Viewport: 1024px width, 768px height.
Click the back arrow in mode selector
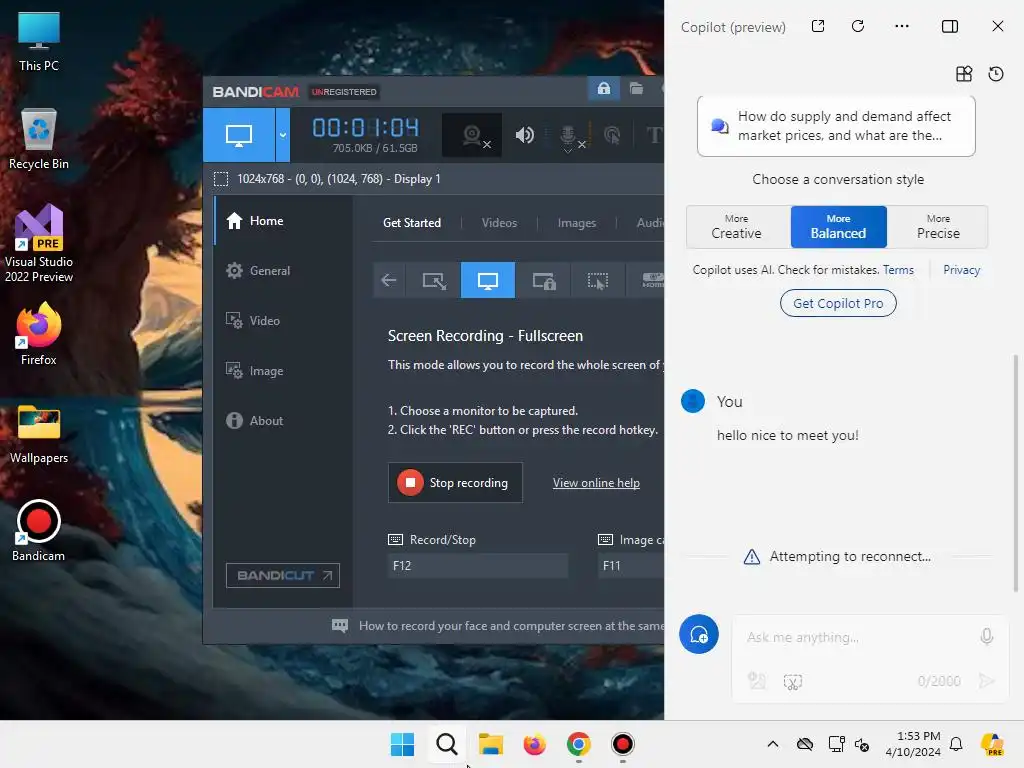click(389, 280)
